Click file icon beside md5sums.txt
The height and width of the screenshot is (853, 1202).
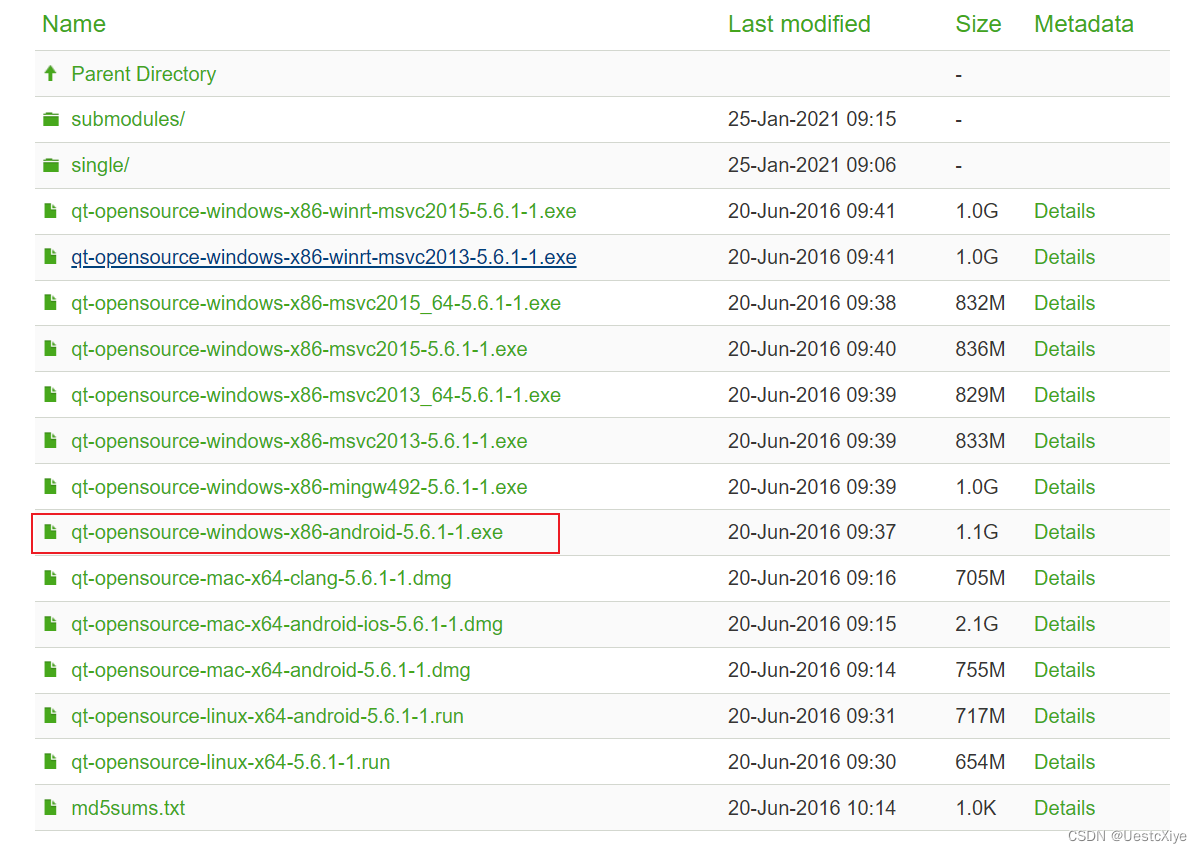tap(50, 808)
